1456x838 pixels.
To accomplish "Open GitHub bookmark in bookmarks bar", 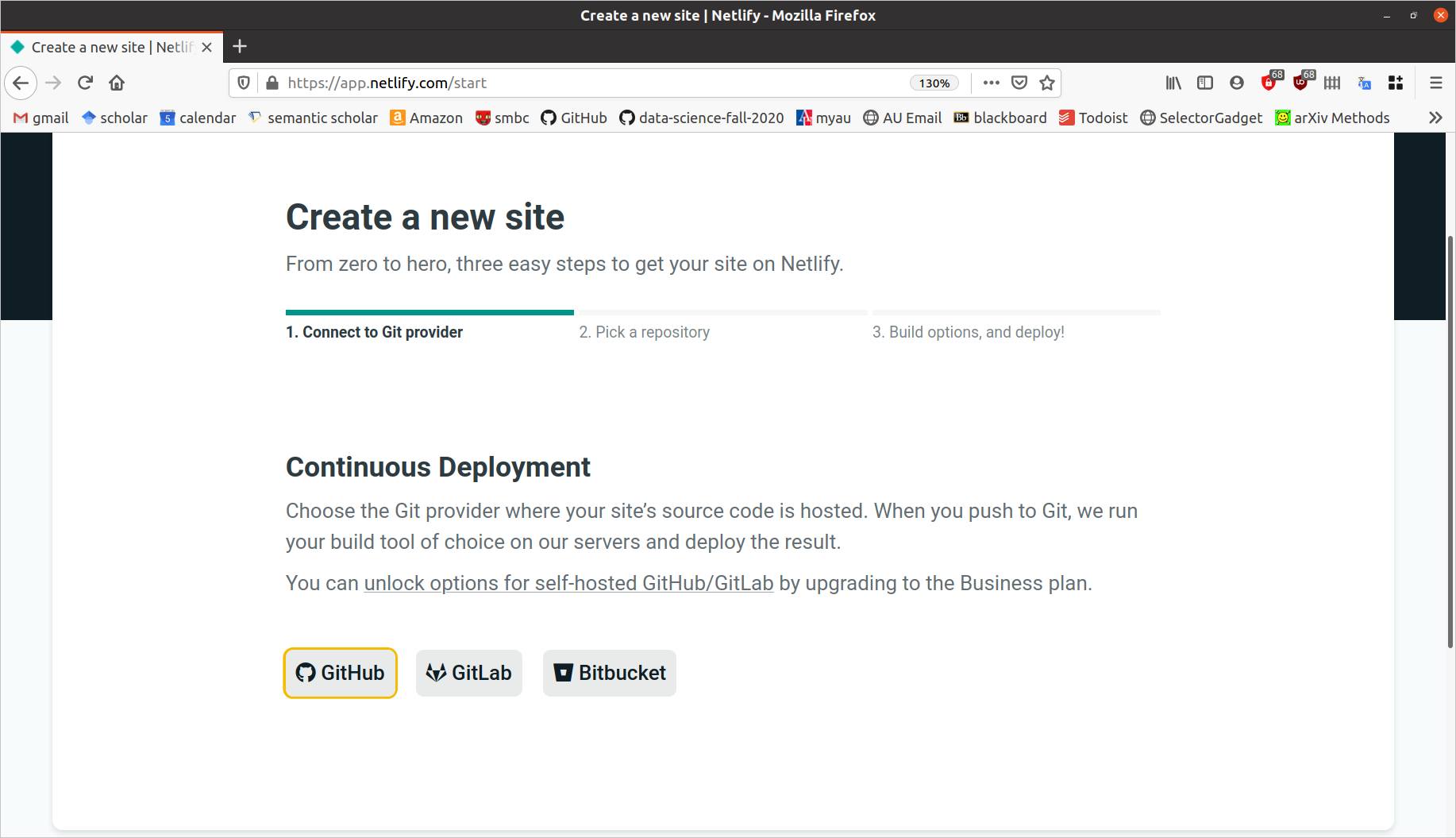I will click(574, 118).
